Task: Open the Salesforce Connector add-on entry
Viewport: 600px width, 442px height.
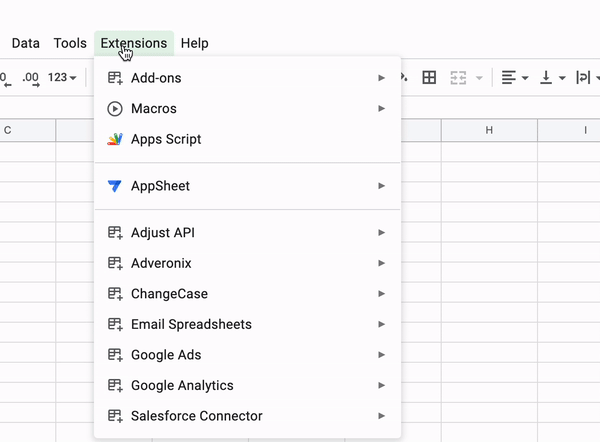Action: (x=247, y=416)
